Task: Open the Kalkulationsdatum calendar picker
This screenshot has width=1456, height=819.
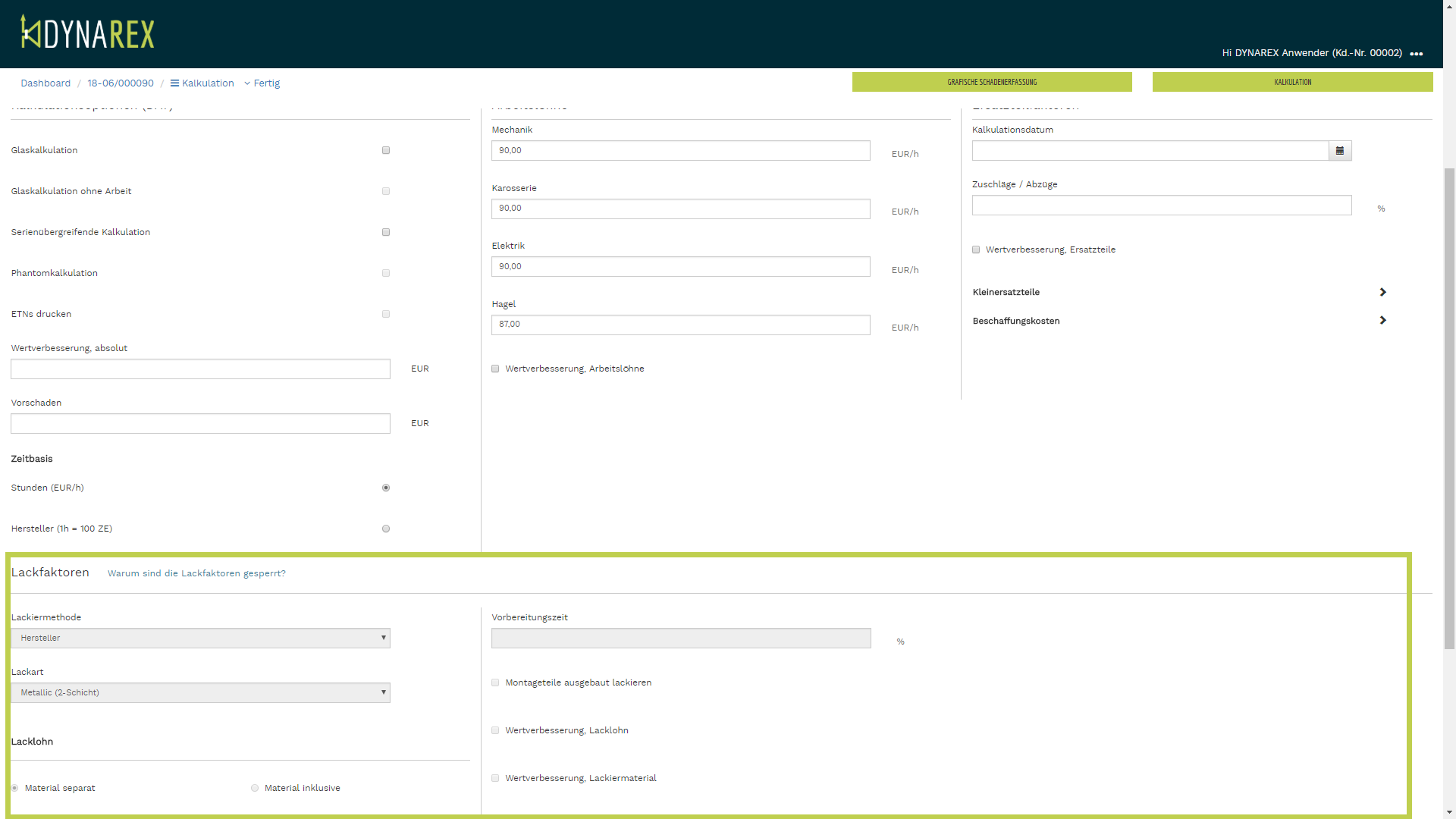Action: click(x=1340, y=151)
